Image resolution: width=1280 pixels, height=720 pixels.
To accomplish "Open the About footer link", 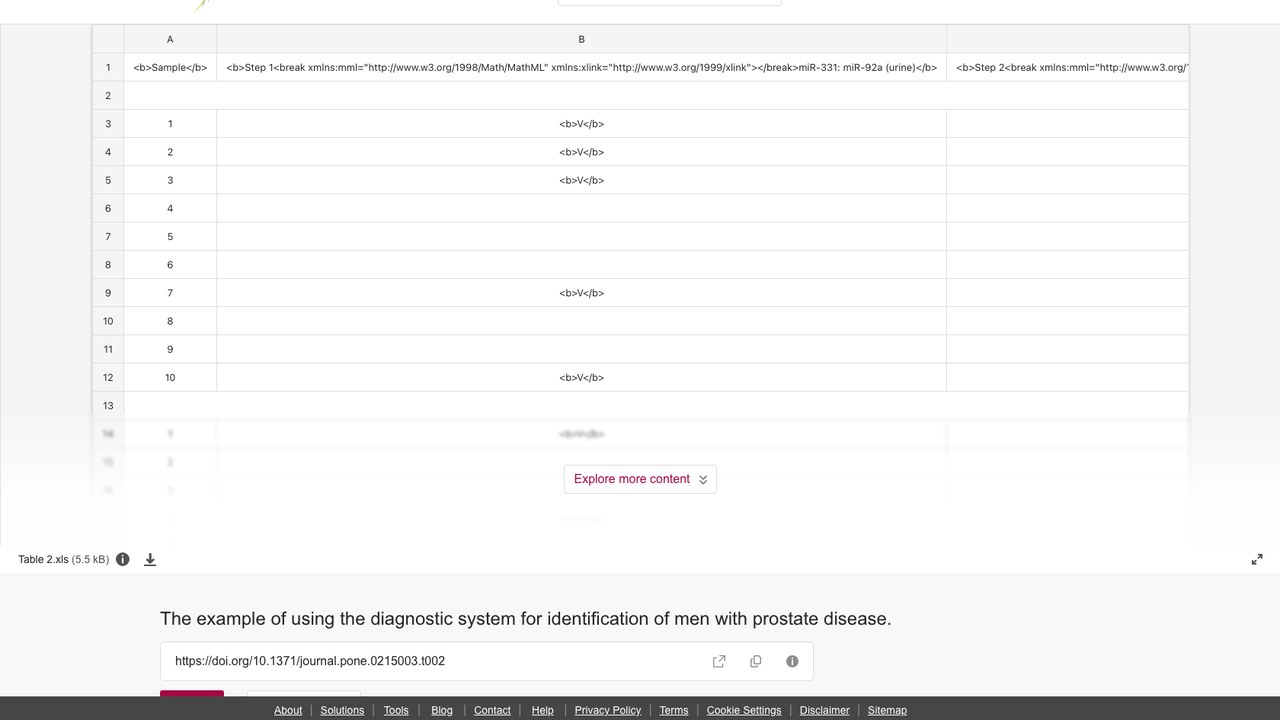I will 288,710.
